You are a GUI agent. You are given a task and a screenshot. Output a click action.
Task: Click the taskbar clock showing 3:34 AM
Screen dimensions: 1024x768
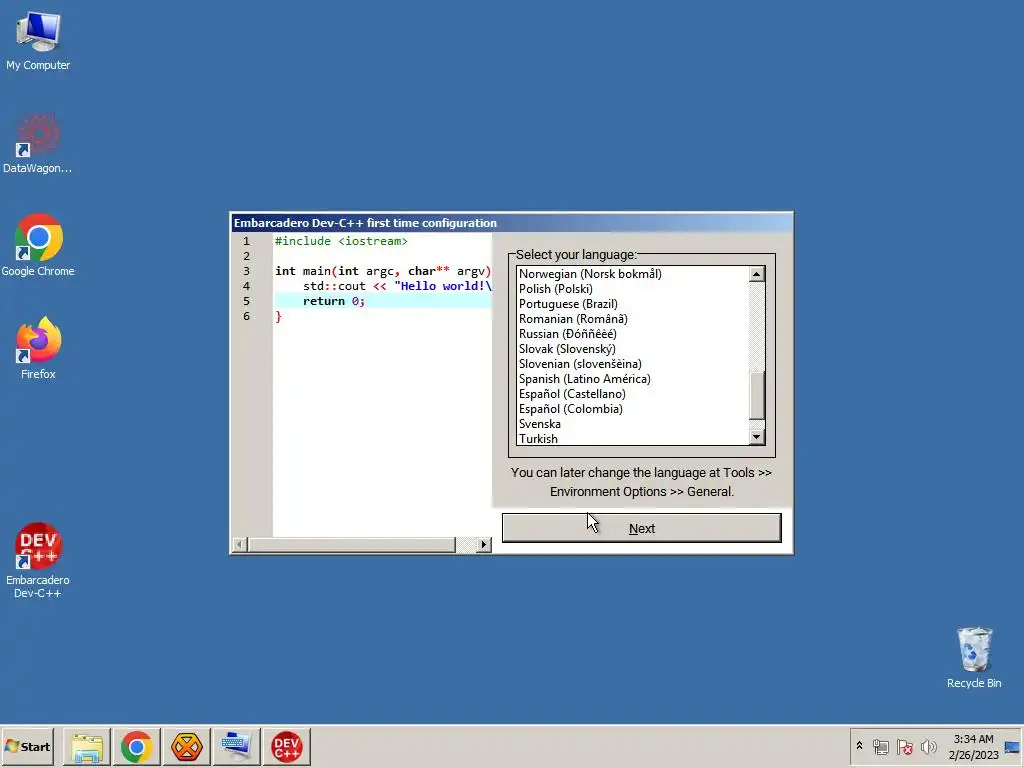(973, 746)
